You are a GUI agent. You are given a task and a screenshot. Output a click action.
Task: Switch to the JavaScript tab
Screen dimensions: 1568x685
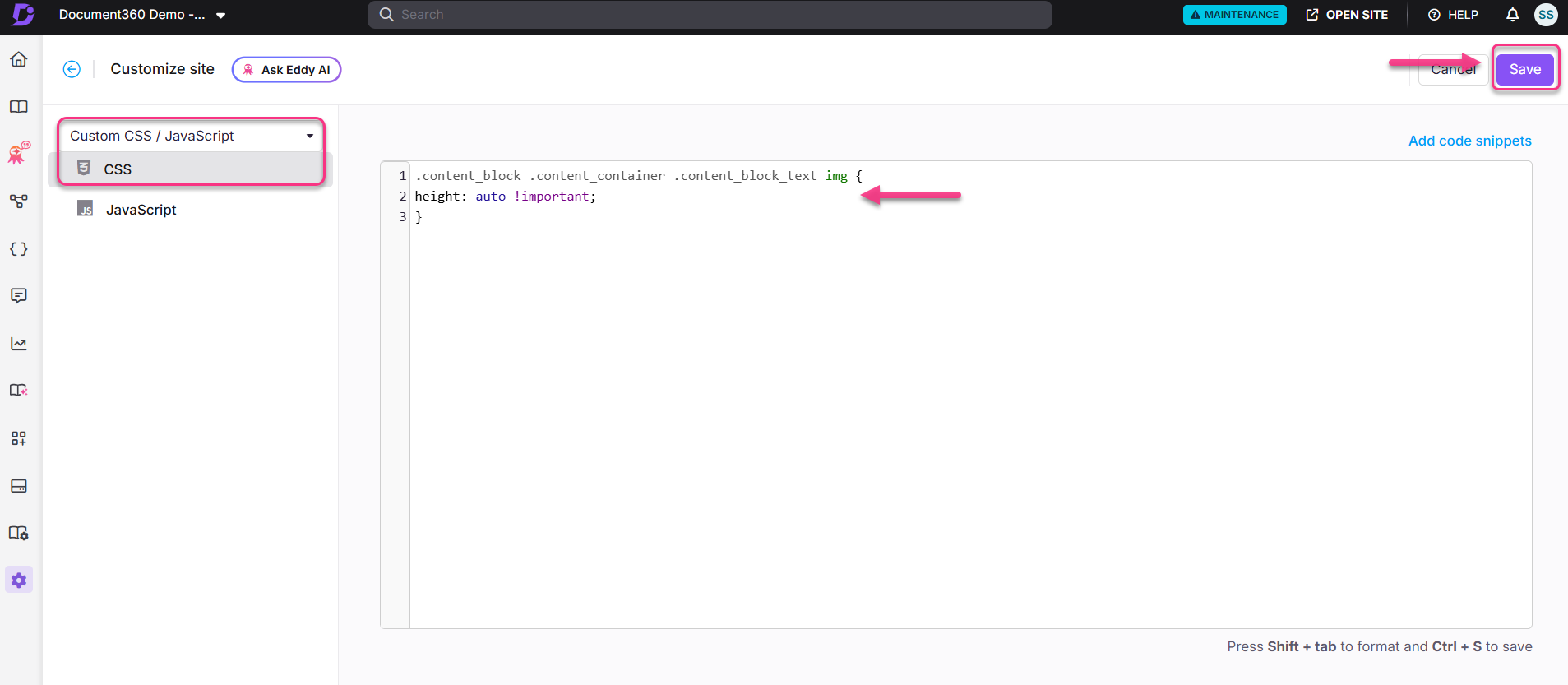pyautogui.click(x=141, y=210)
